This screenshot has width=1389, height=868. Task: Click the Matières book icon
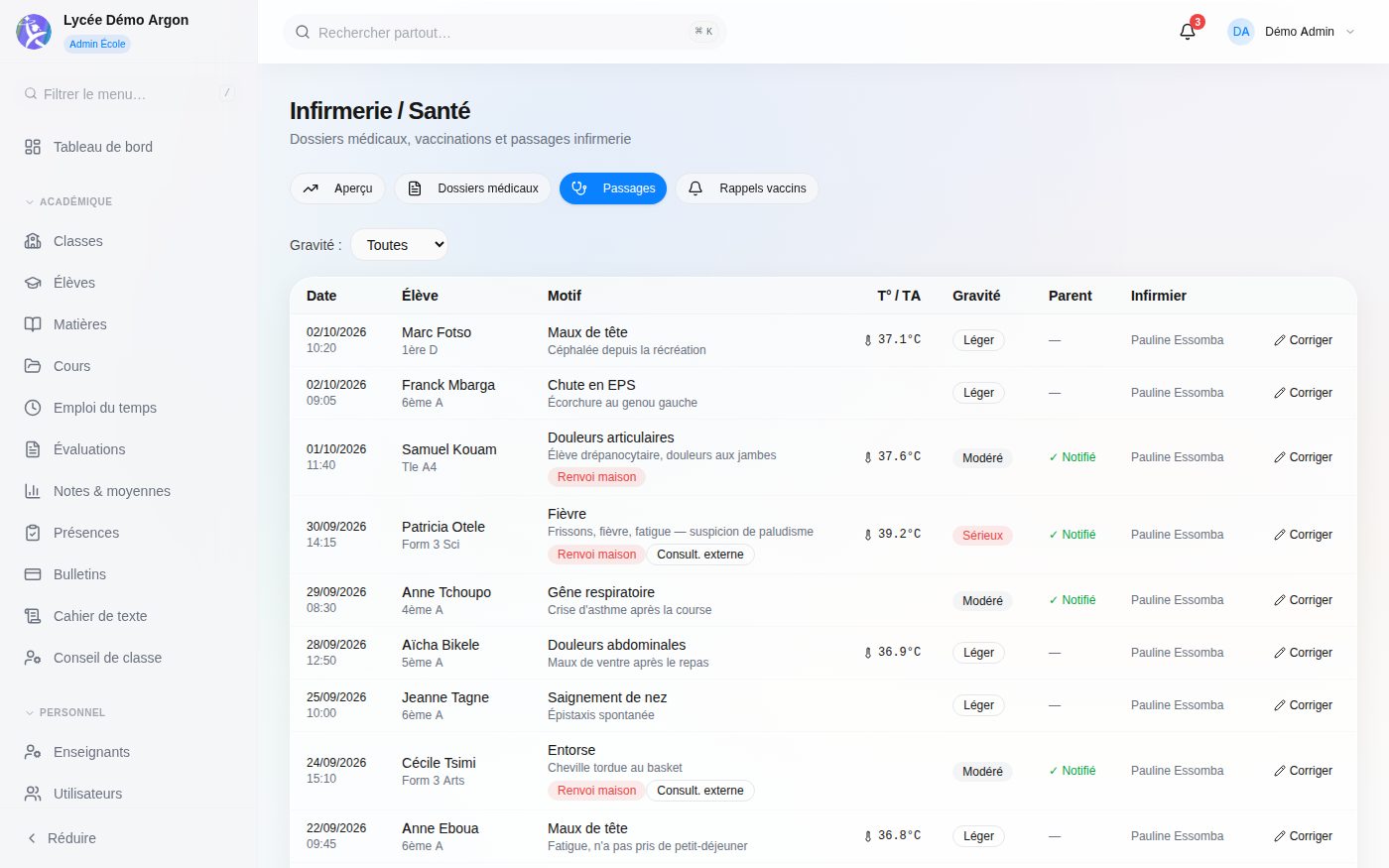click(x=33, y=324)
